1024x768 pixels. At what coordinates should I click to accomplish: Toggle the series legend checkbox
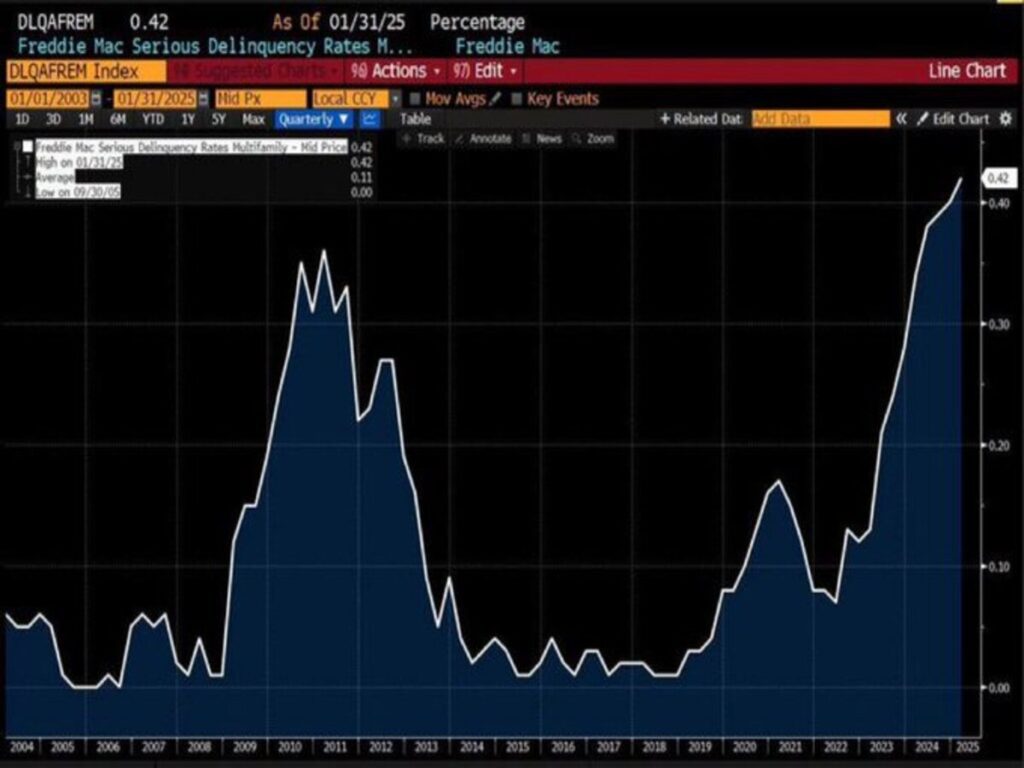(28, 146)
